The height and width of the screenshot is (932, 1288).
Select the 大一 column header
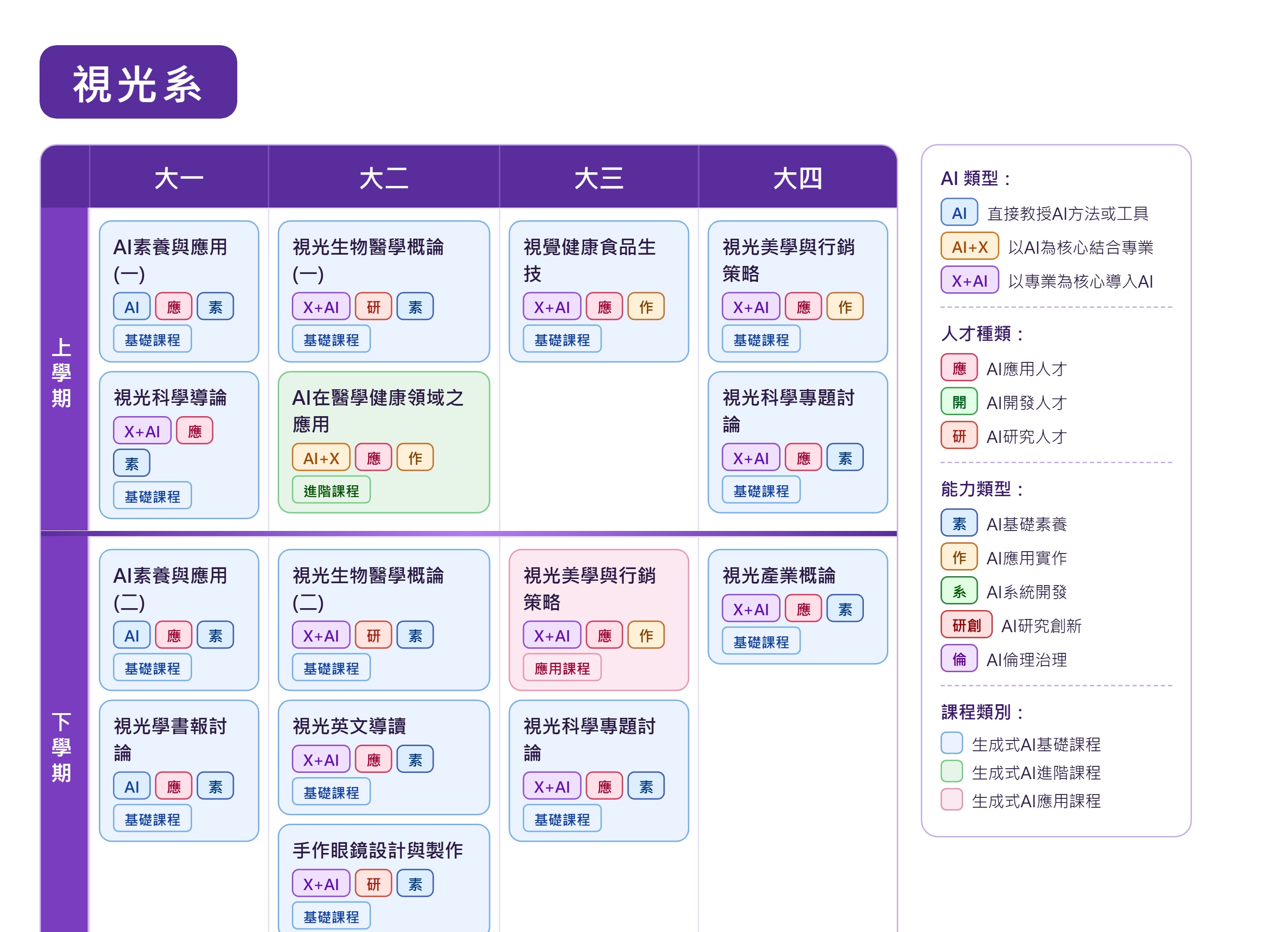(179, 178)
